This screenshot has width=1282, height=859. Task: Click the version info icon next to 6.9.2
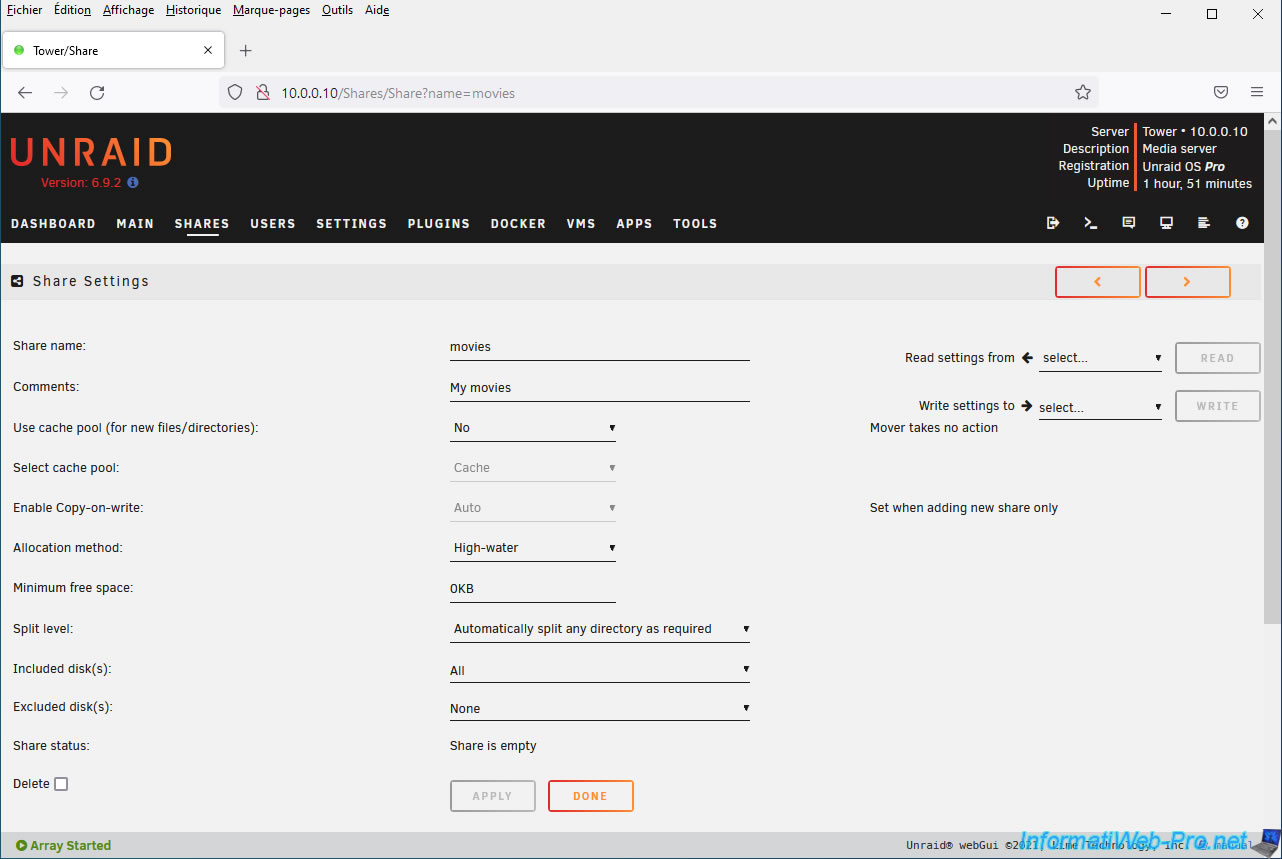pyautogui.click(x=133, y=183)
